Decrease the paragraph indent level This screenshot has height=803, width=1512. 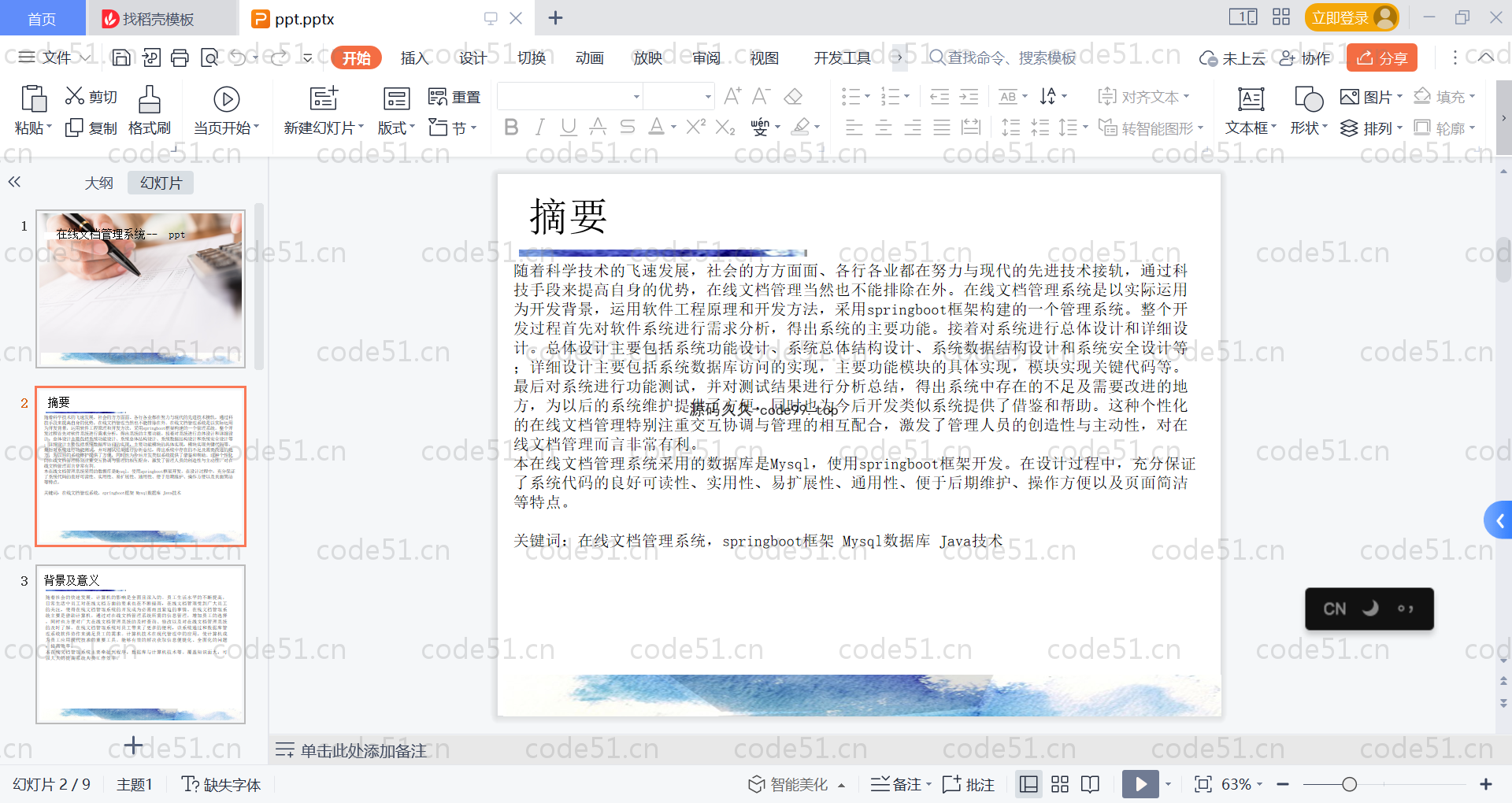click(x=939, y=97)
